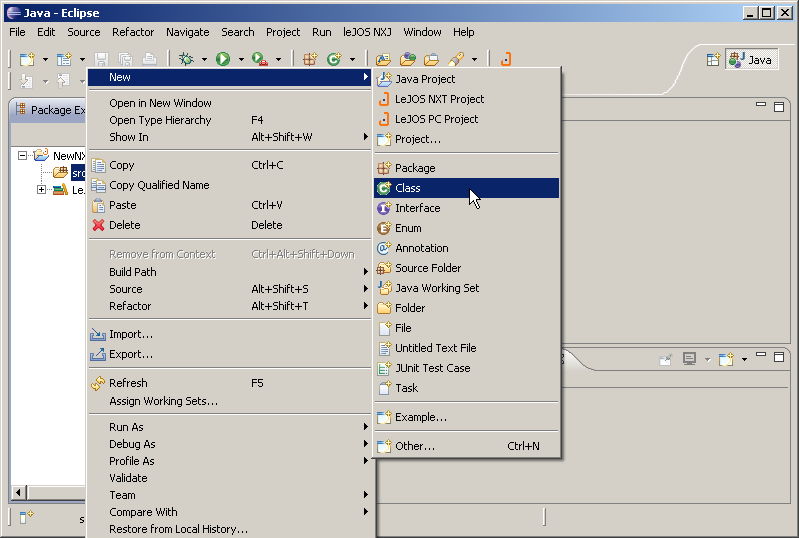Expand the leJOS library tree node
Image resolution: width=799 pixels, height=538 pixels.
coord(41,190)
